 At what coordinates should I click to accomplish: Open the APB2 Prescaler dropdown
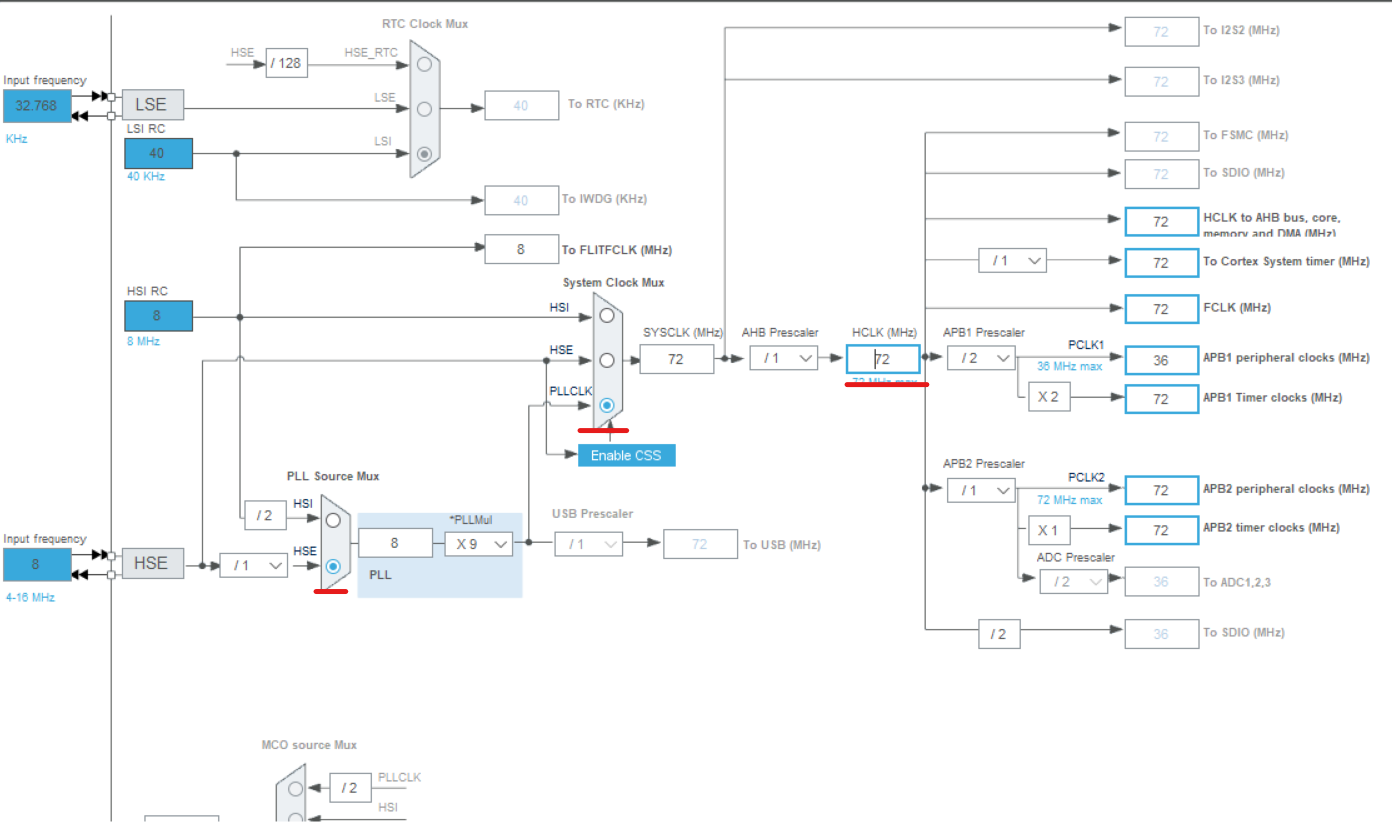(x=982, y=490)
